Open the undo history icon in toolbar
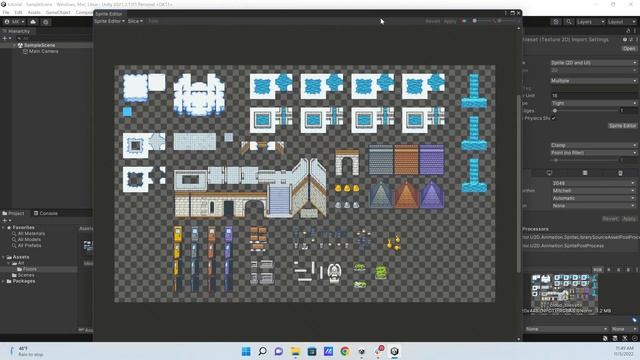Screen dimensions: 640x360 tap(556, 22)
